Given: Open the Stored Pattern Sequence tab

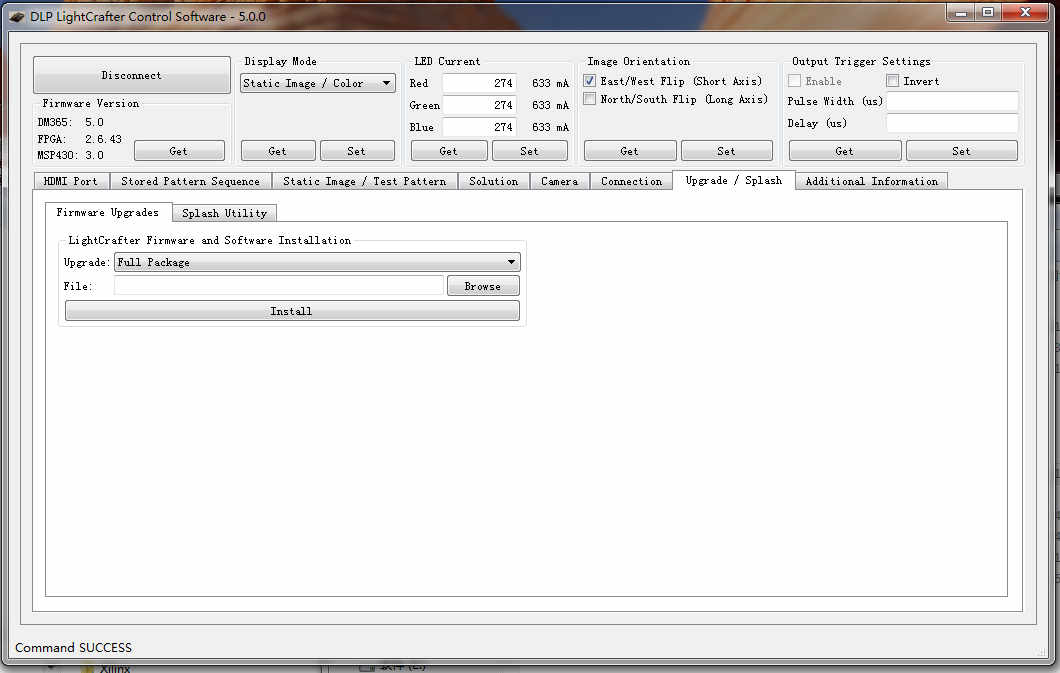Looking at the screenshot, I should pos(191,181).
